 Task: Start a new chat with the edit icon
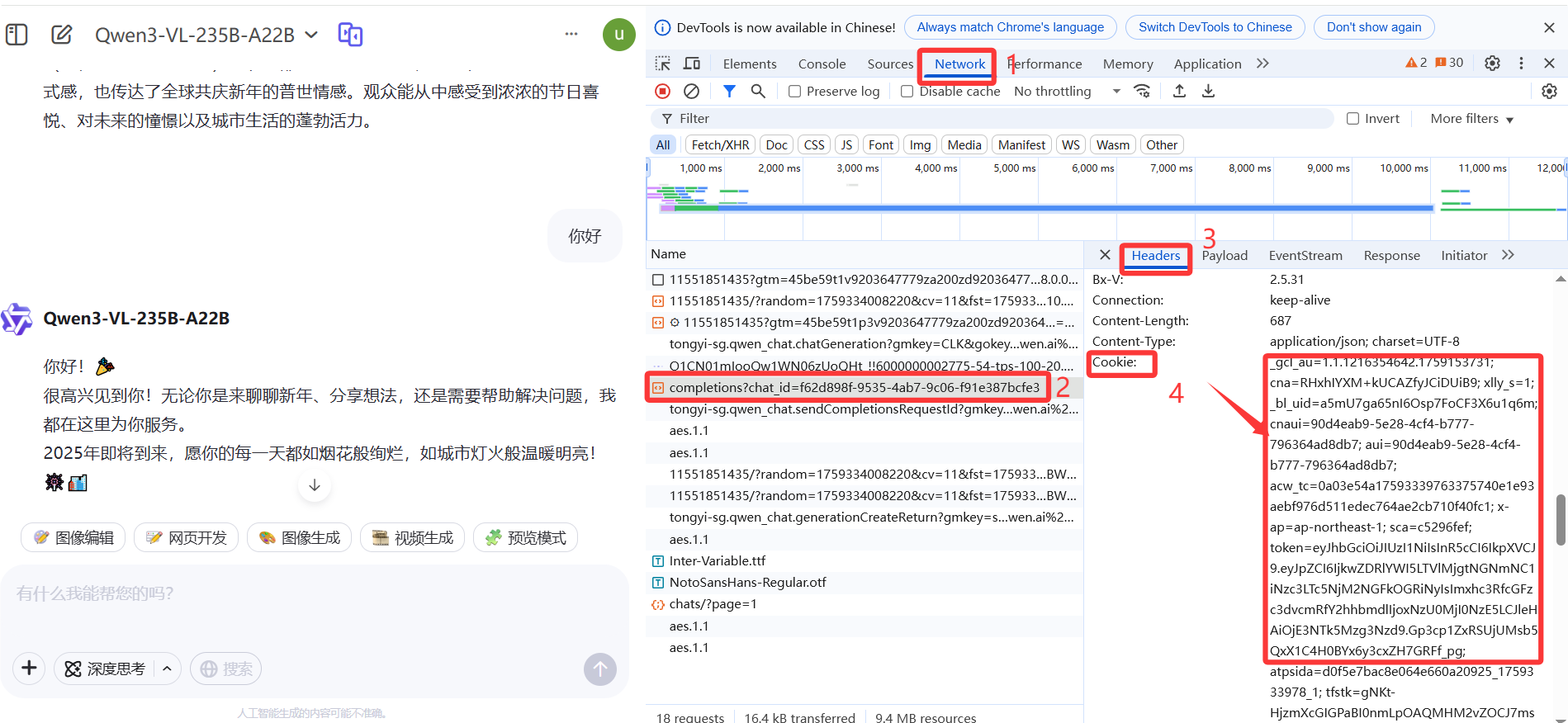click(x=62, y=35)
